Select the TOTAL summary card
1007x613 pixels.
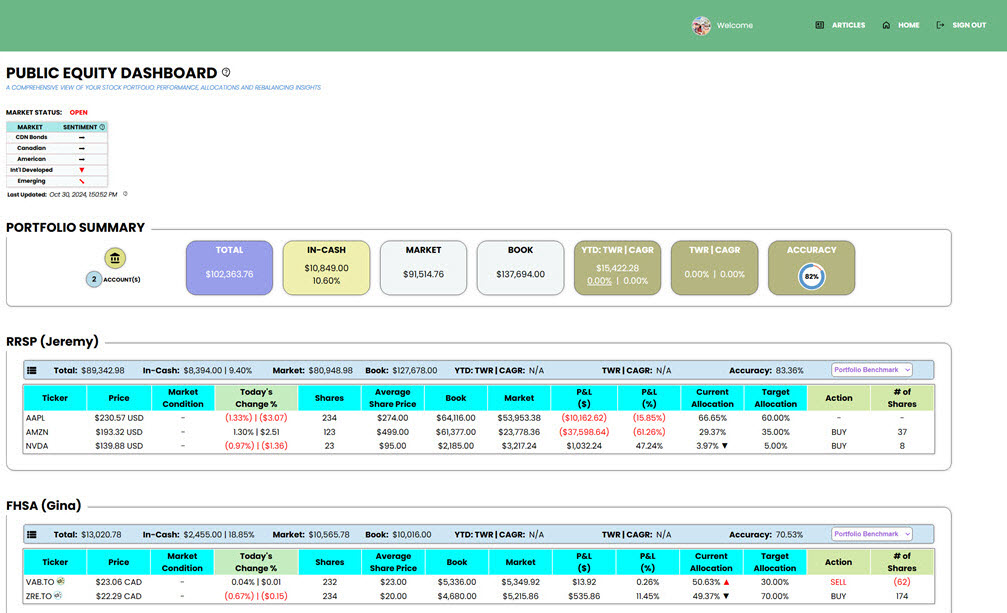tap(229, 267)
